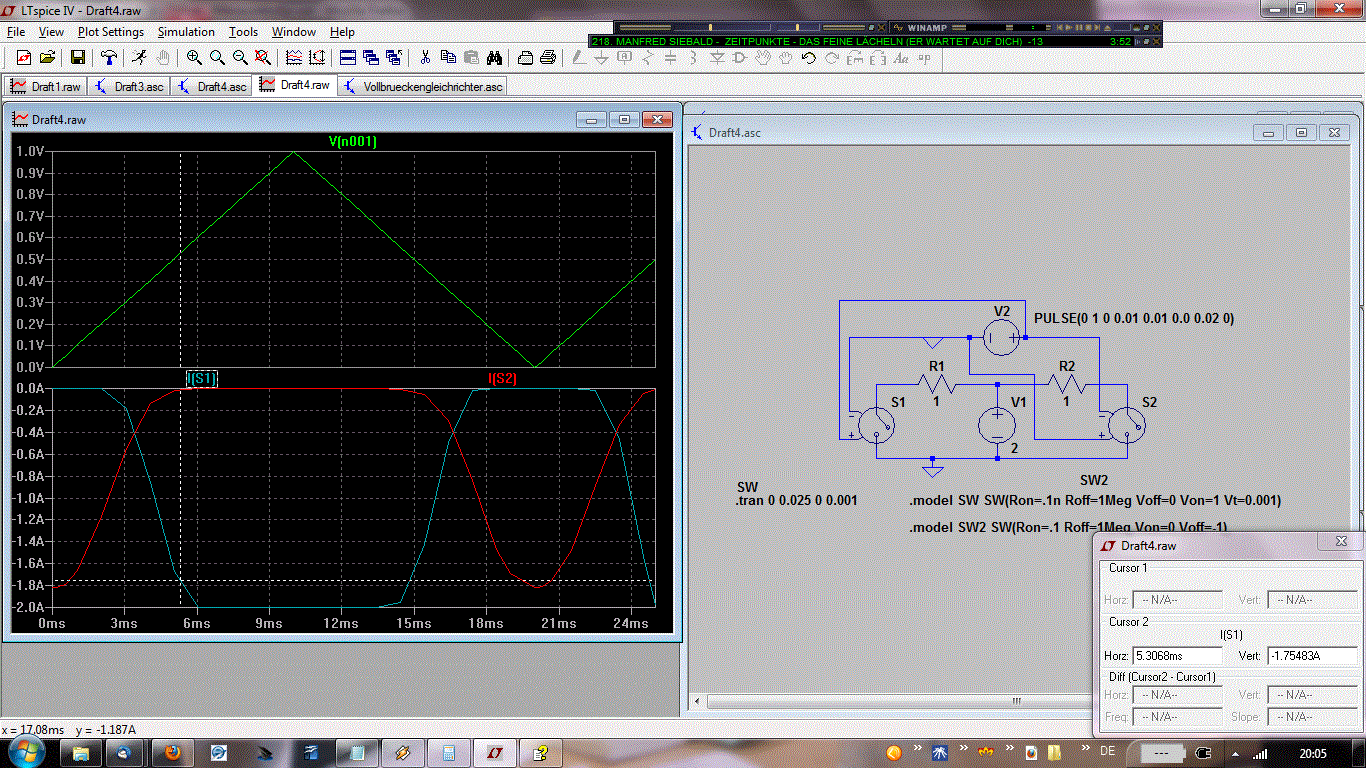
Task: Select the Wire drawing tool
Action: 576,58
